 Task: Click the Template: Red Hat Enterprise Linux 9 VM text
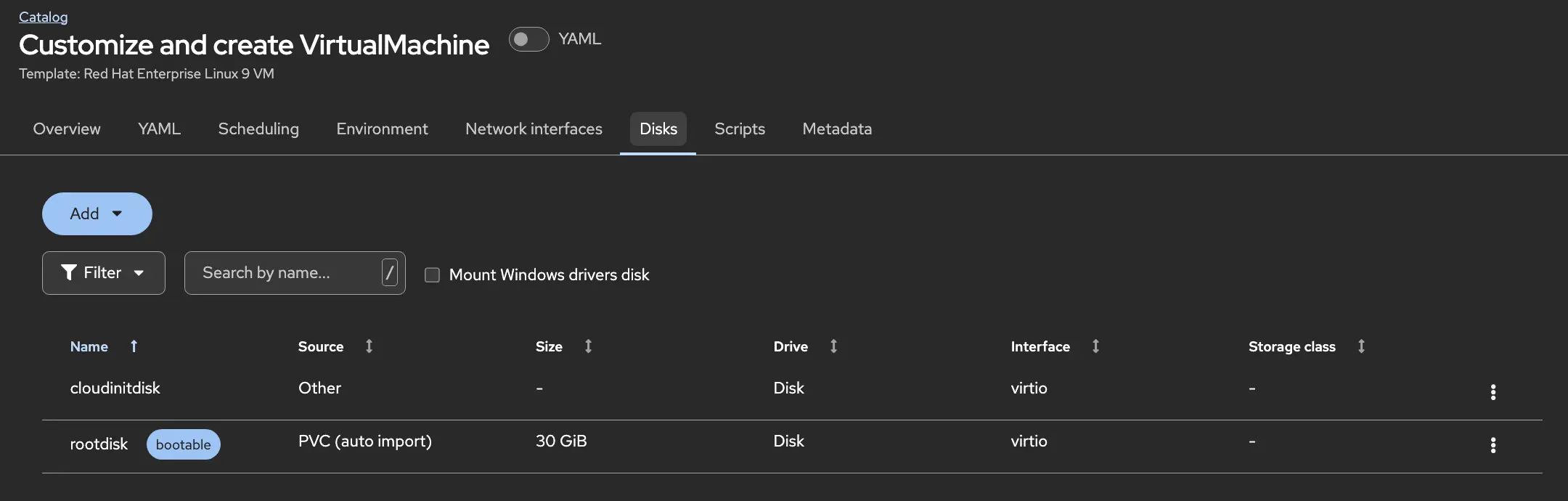147,74
